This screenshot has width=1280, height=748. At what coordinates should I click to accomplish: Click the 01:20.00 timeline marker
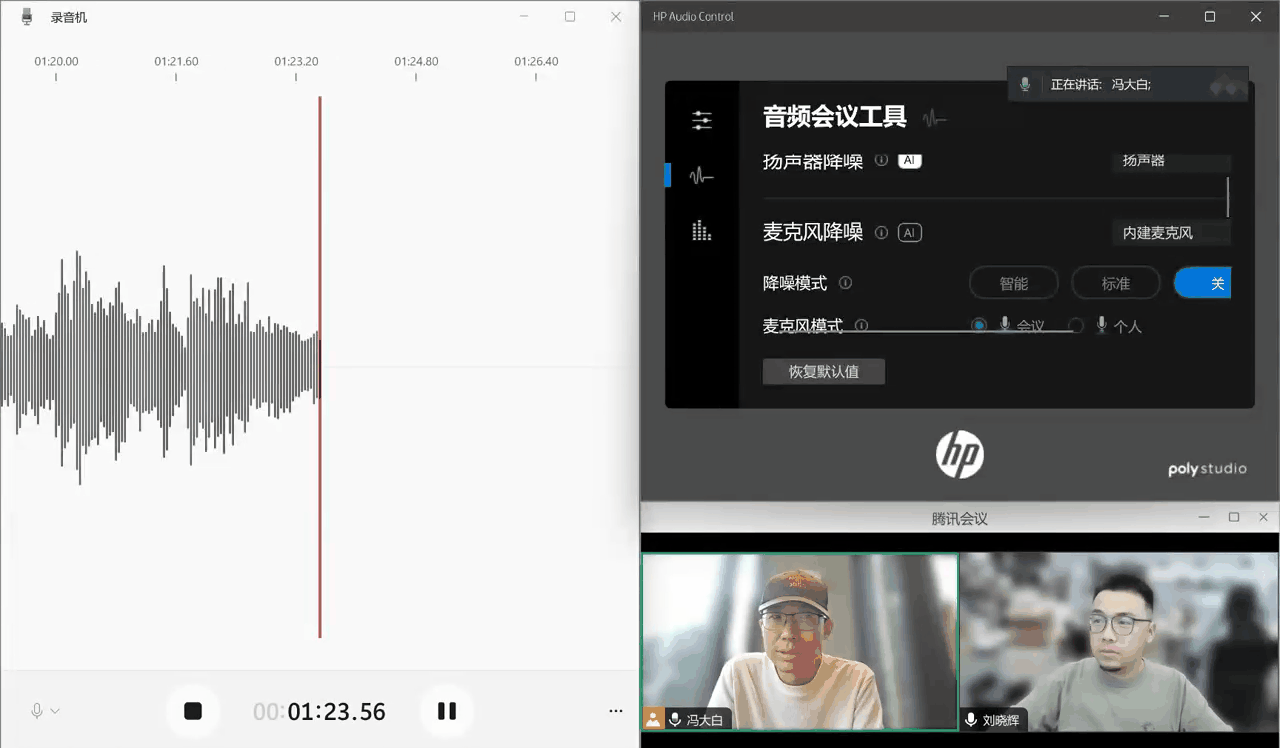click(56, 62)
